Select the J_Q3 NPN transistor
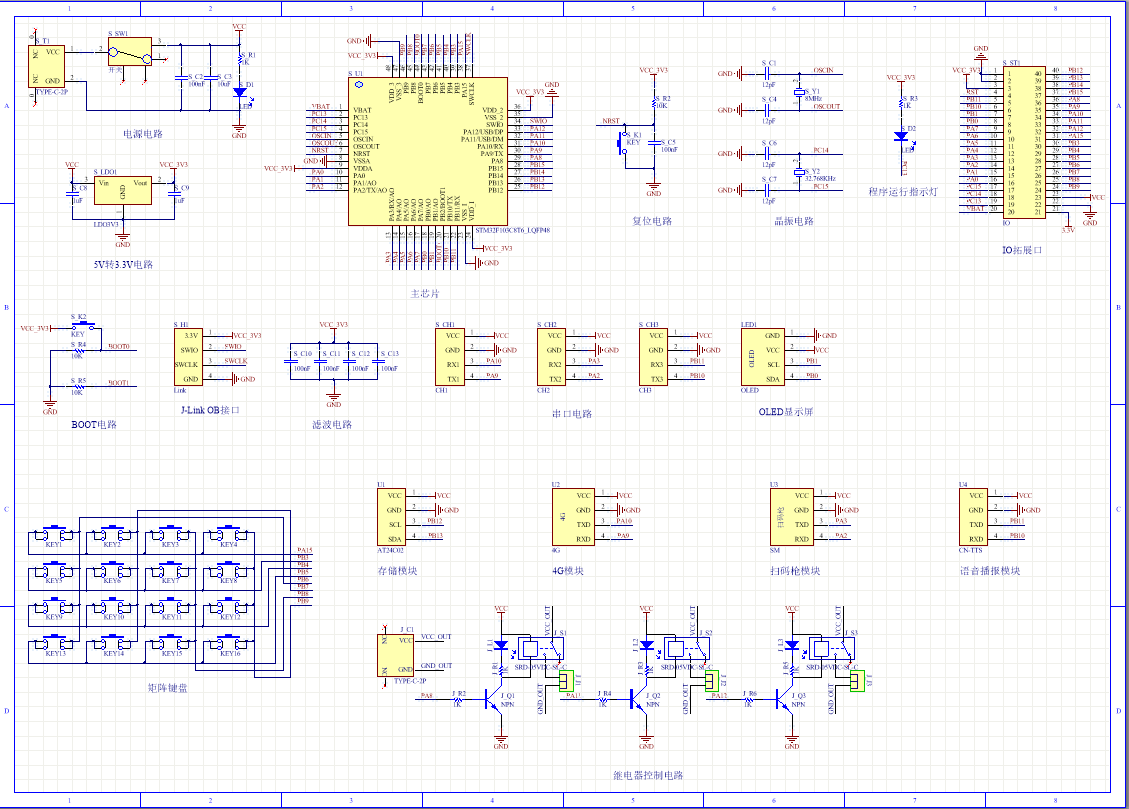The width and height of the screenshot is (1129, 809). click(785, 700)
